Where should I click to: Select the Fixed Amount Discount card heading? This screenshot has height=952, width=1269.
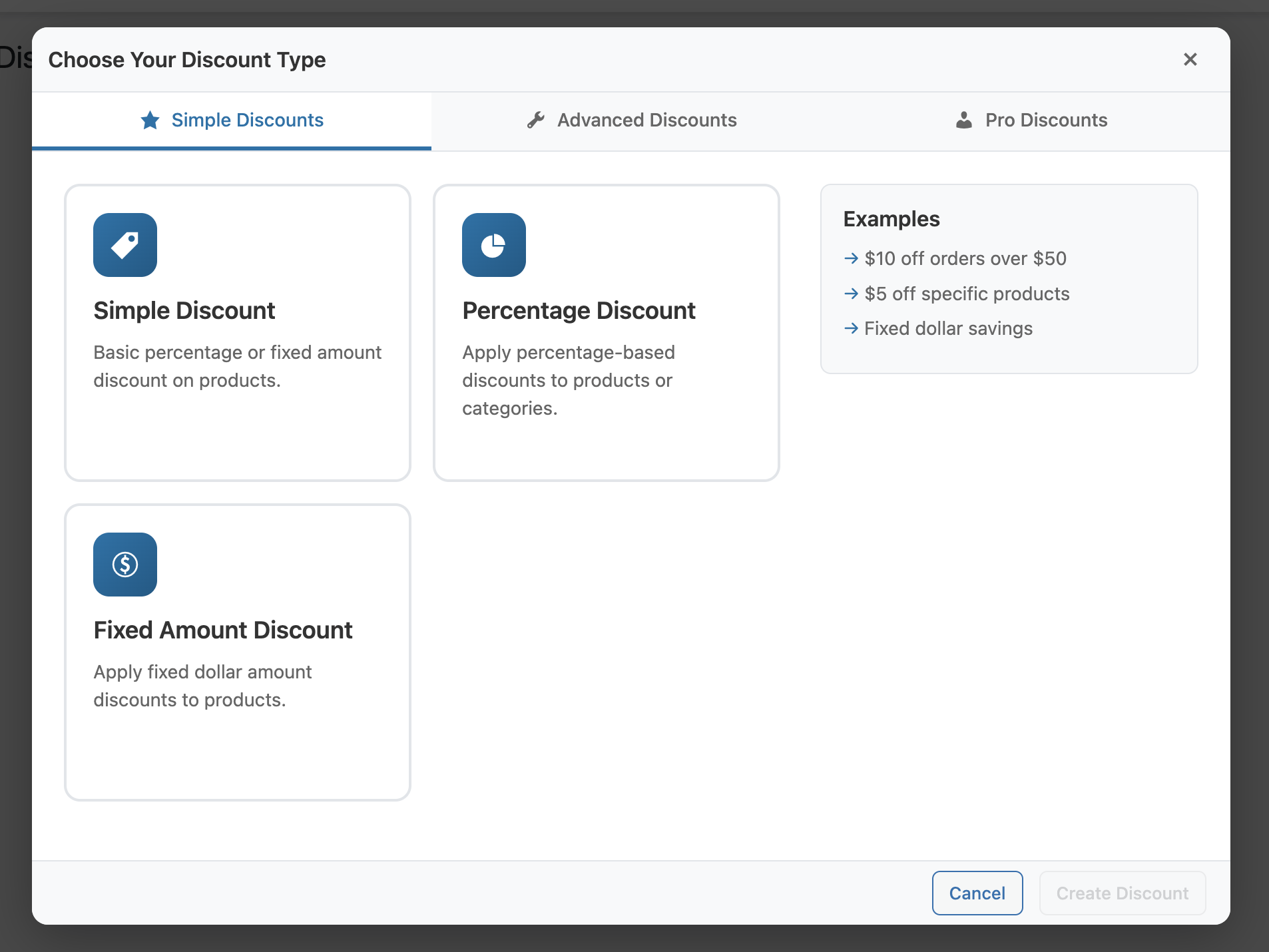(223, 630)
